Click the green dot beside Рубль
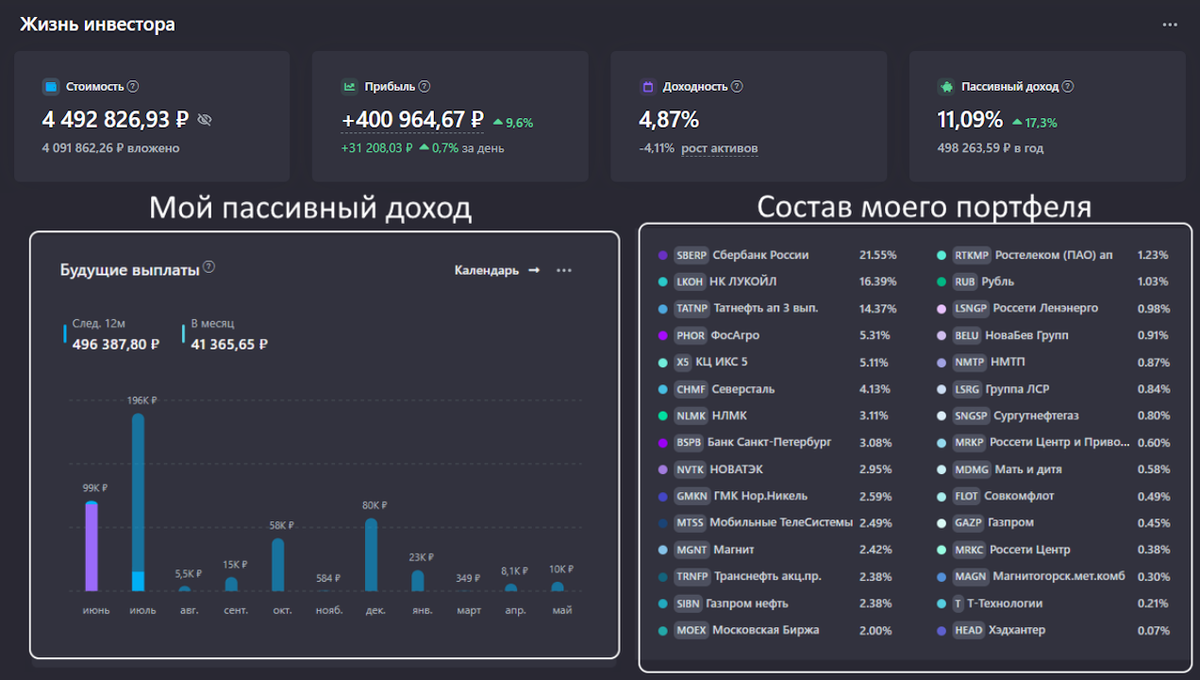The height and width of the screenshot is (680, 1200). click(941, 282)
